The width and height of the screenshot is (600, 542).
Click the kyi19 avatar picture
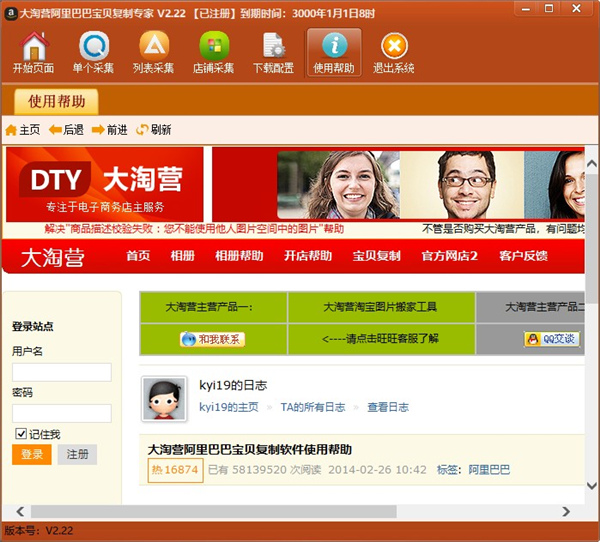[x=165, y=399]
